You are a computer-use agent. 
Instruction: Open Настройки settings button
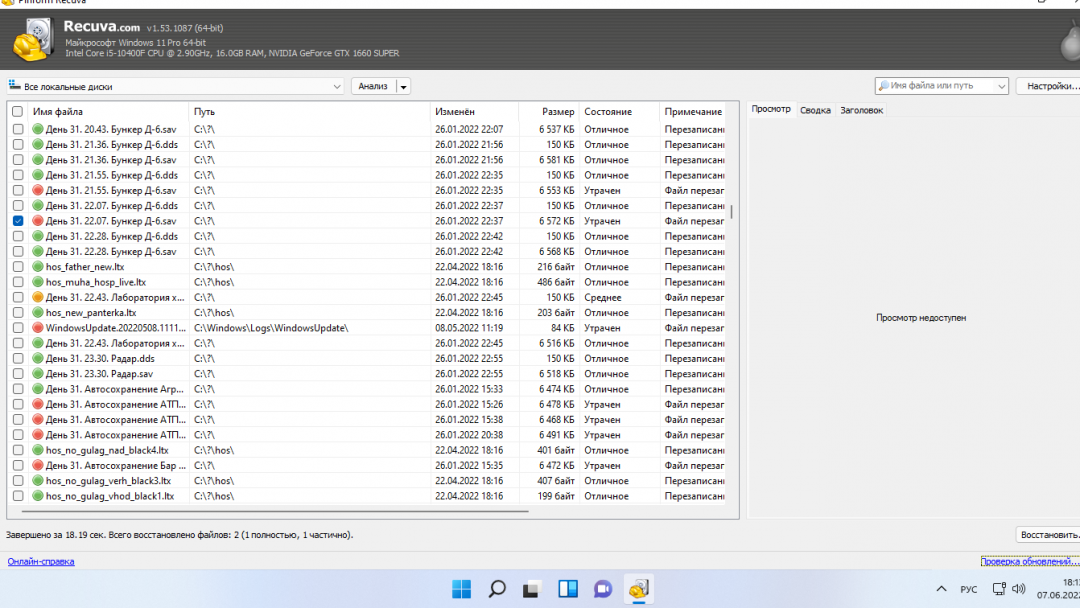(x=1050, y=86)
